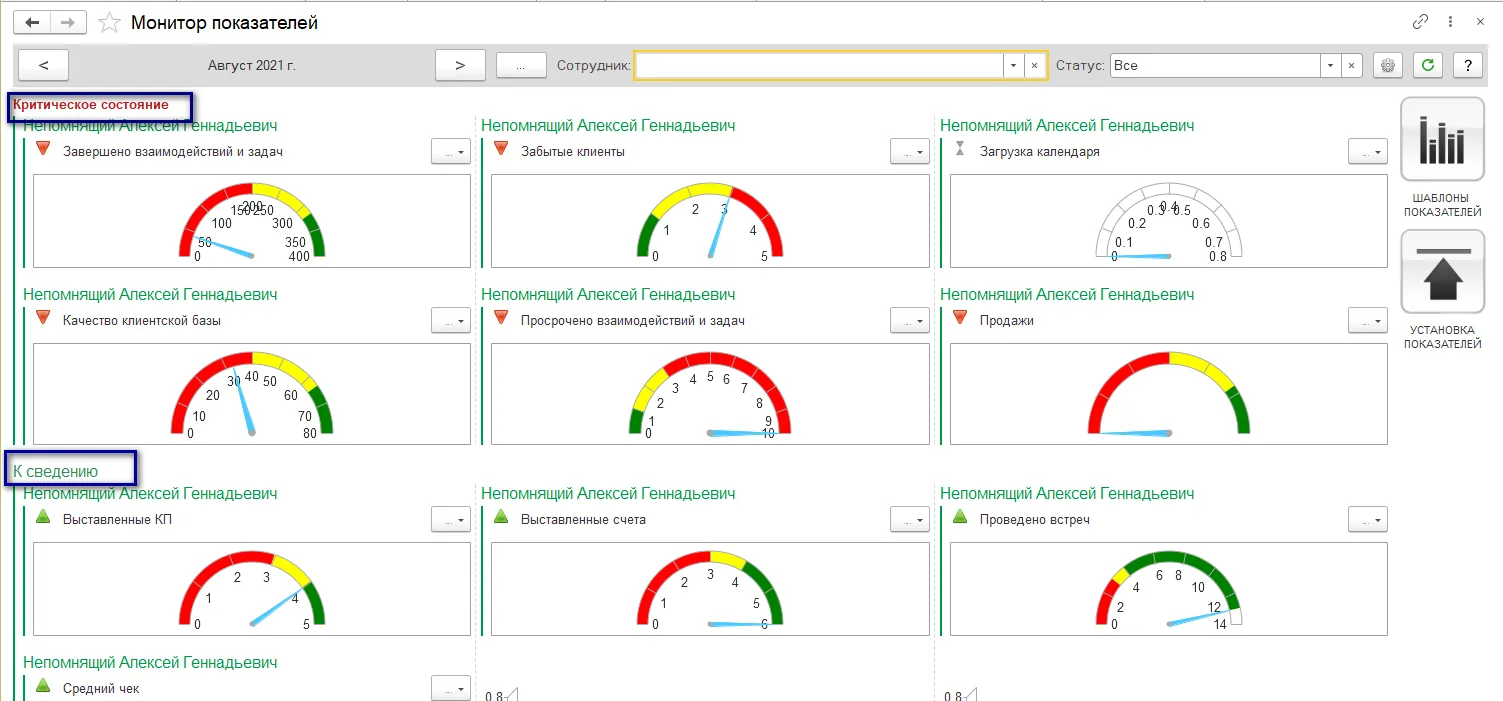This screenshot has width=1503, height=701.
Task: Click green triangle beside Выставленные КП
Action: pos(43,516)
